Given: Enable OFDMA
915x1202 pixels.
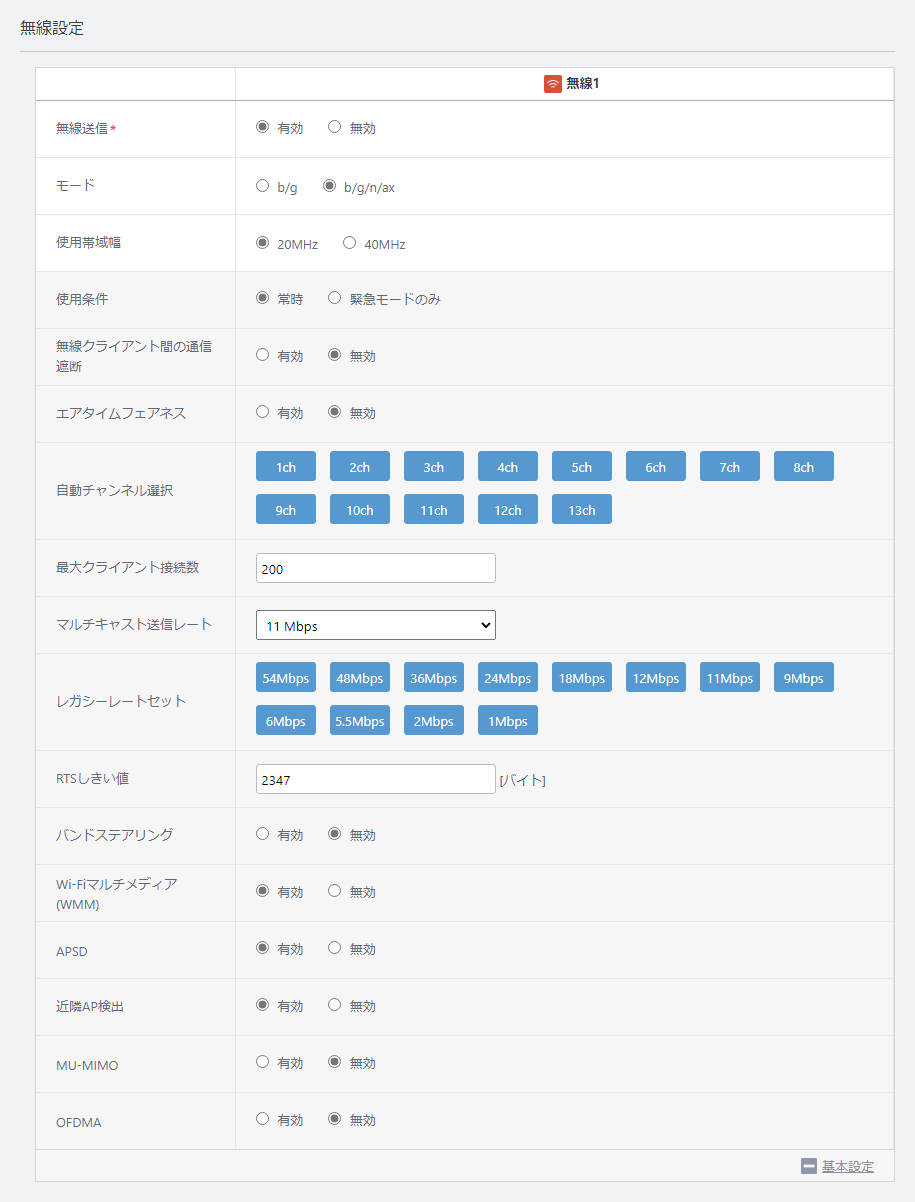Looking at the screenshot, I should point(263,1118).
